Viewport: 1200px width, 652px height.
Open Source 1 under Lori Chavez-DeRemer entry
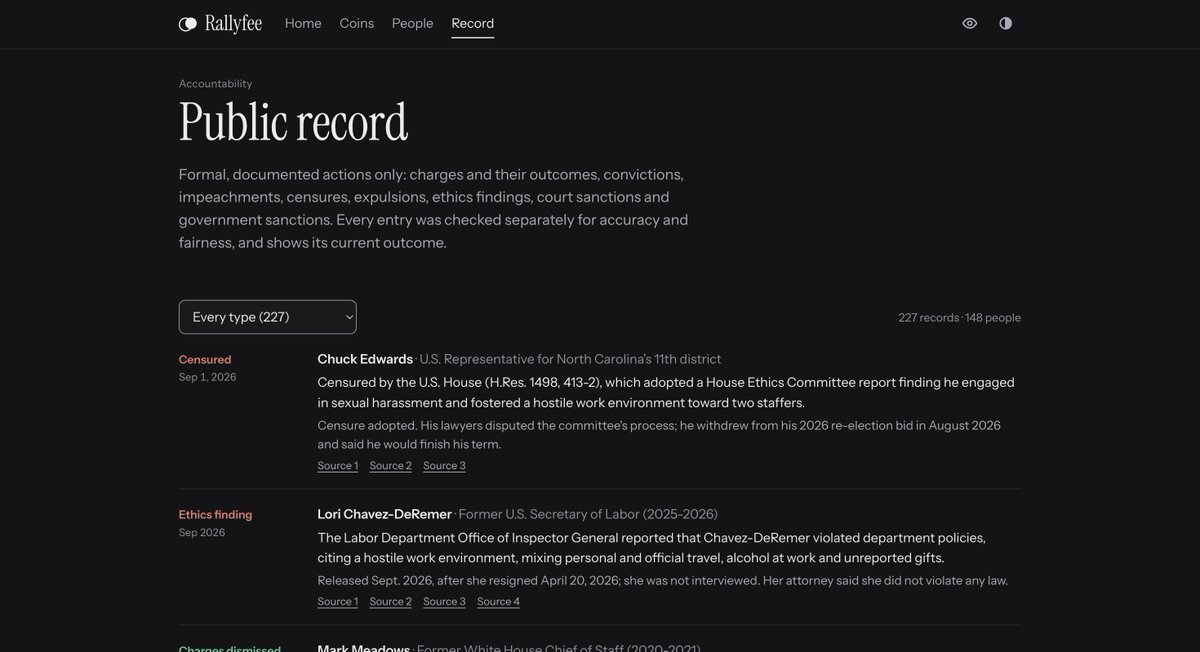(338, 602)
